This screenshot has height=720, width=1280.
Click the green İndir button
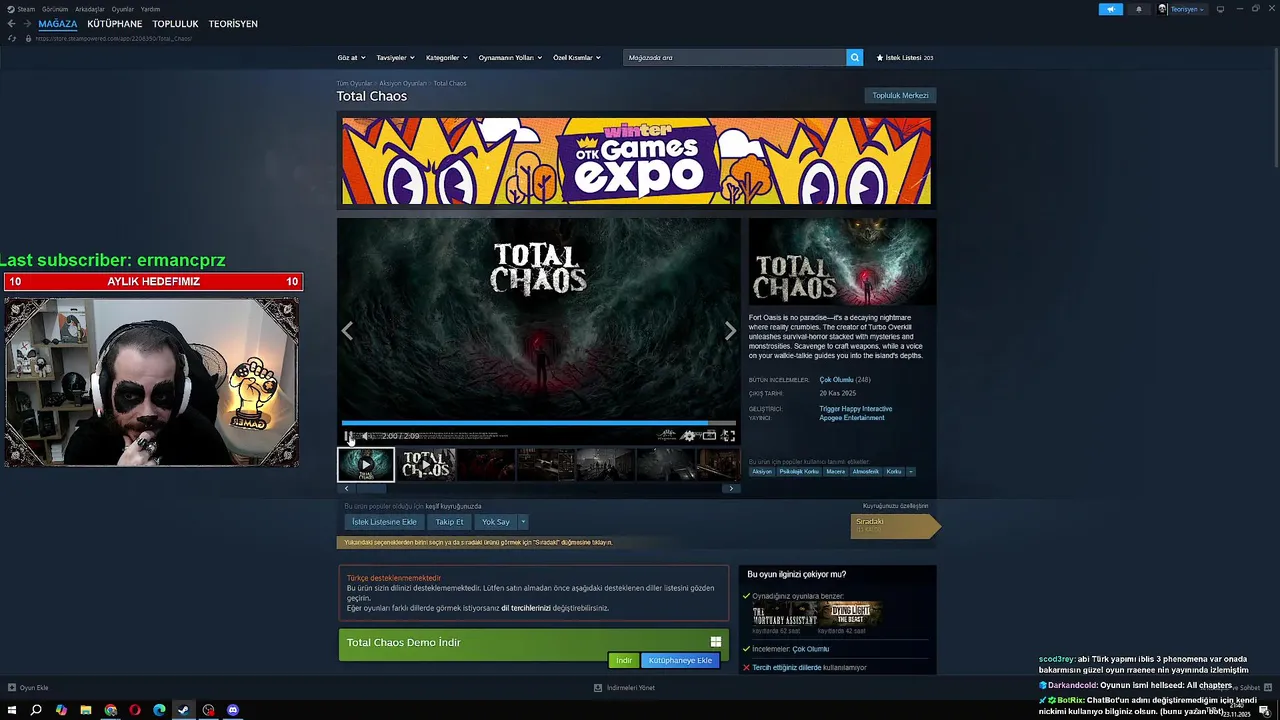[624, 660]
